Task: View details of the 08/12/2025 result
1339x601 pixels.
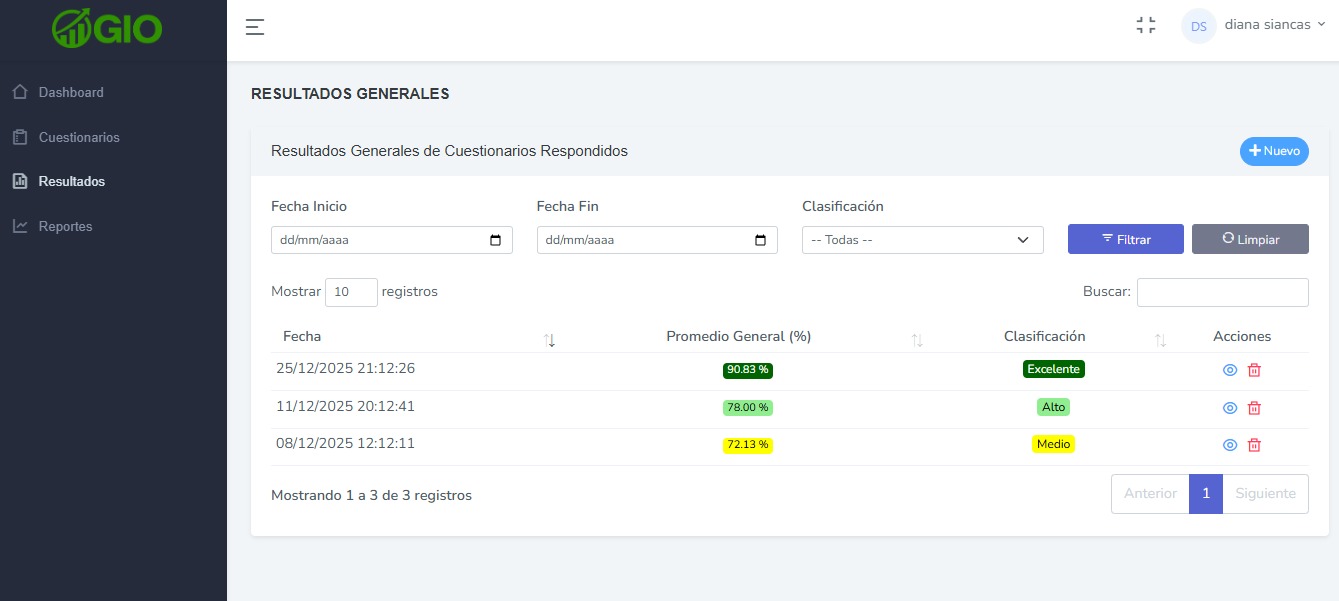Action: 1230,445
